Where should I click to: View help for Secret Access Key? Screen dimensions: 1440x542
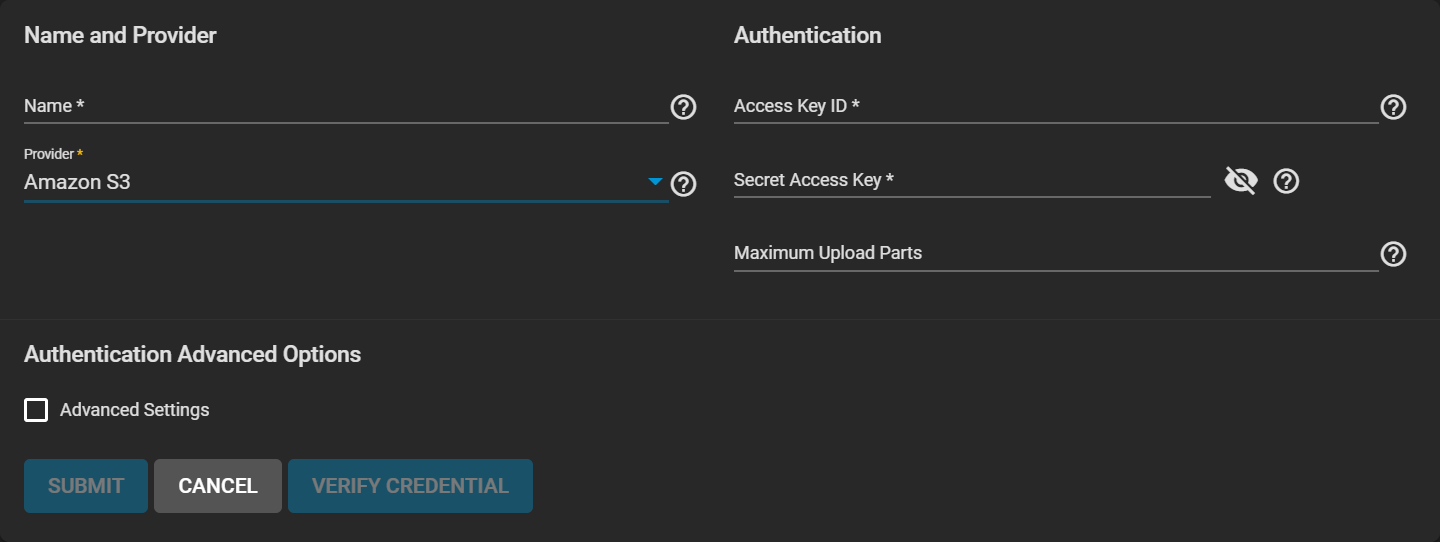click(1286, 181)
